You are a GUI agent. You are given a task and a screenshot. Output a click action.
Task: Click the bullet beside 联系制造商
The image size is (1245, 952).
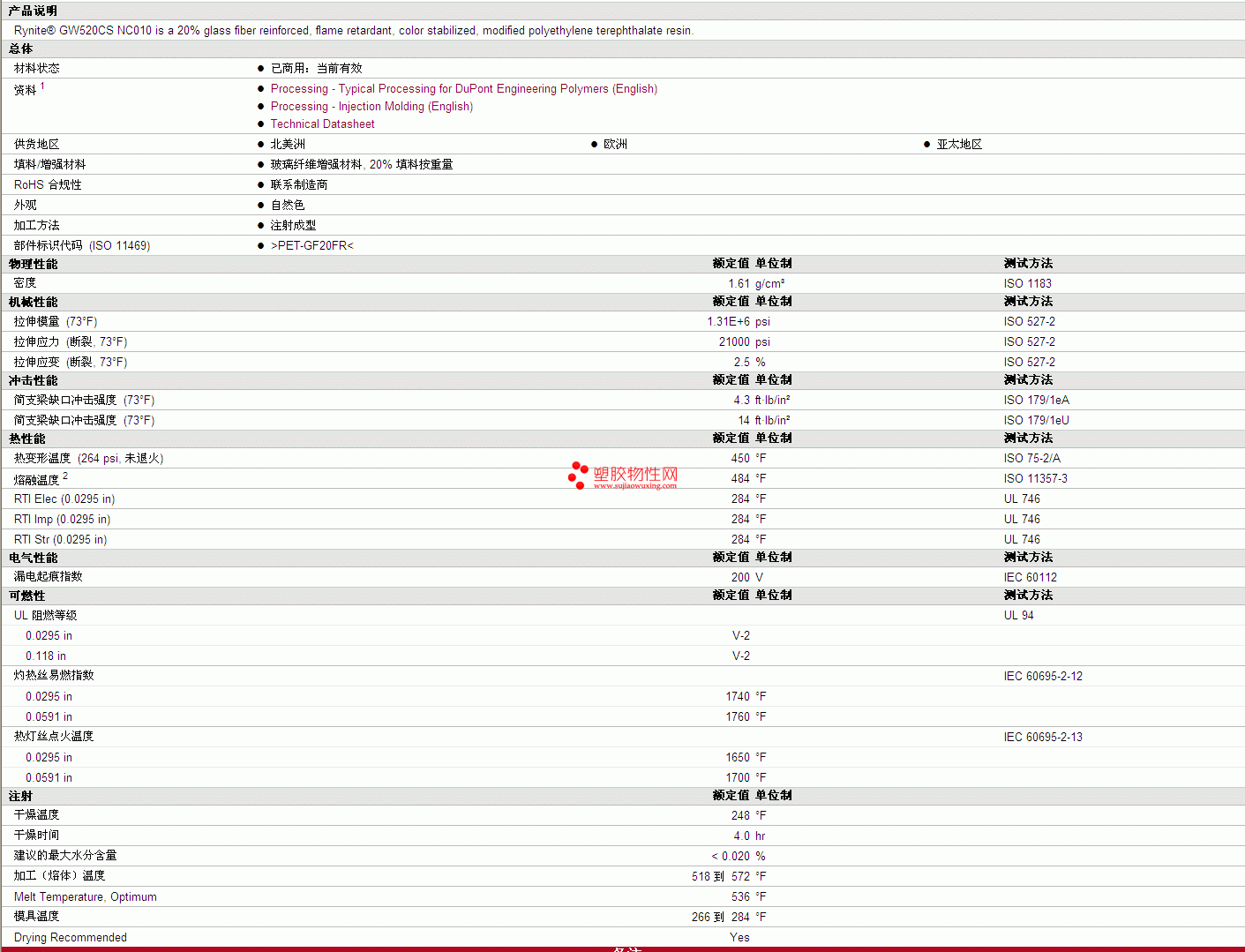pyautogui.click(x=260, y=185)
